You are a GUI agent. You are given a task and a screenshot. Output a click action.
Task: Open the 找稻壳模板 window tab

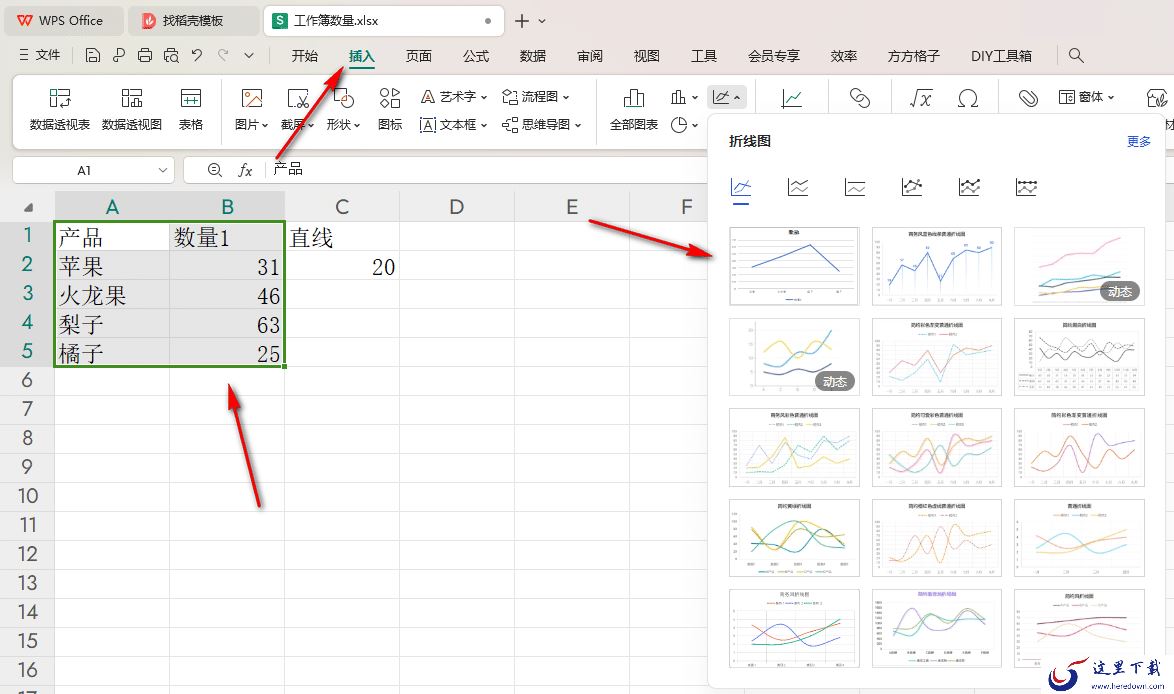click(x=193, y=21)
